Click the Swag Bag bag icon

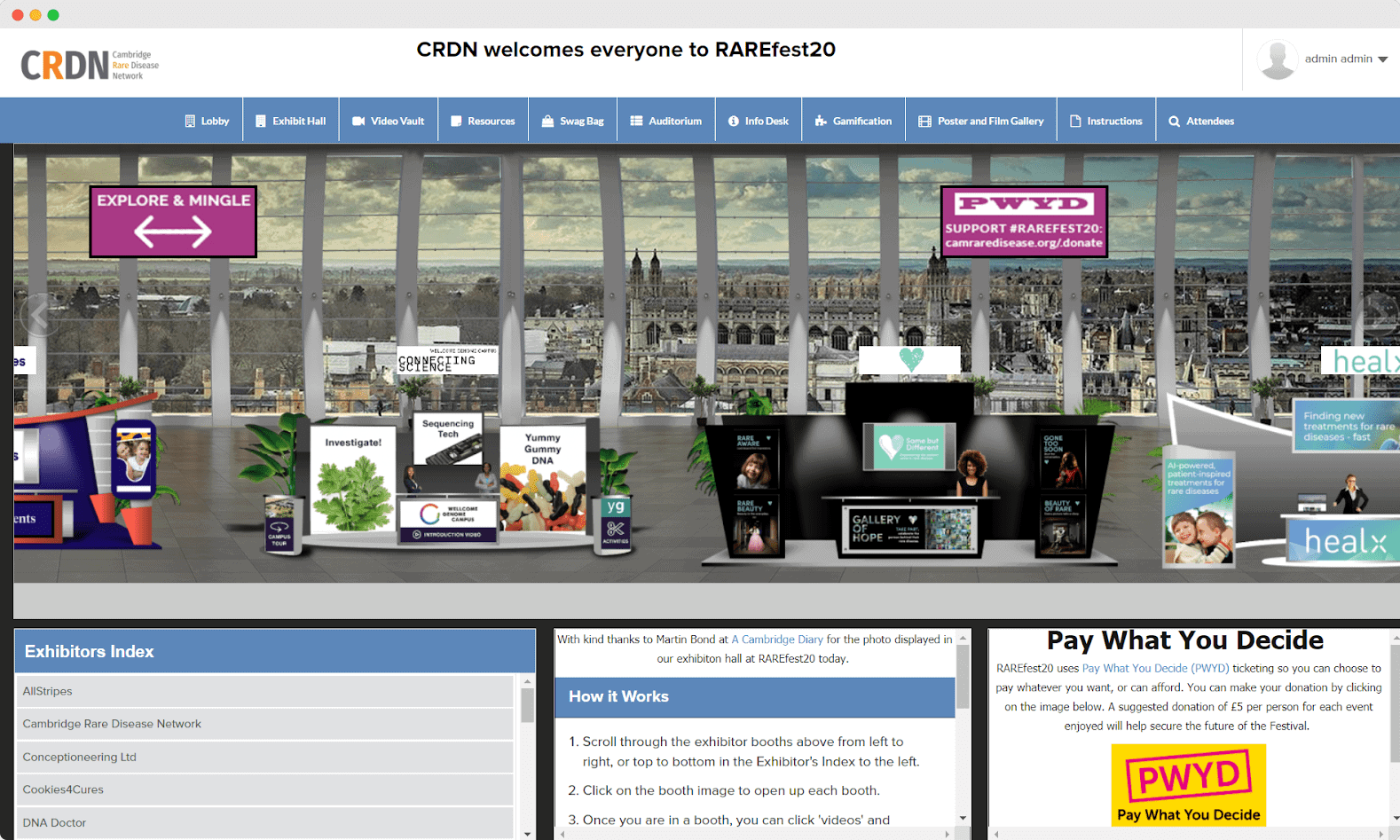(547, 121)
